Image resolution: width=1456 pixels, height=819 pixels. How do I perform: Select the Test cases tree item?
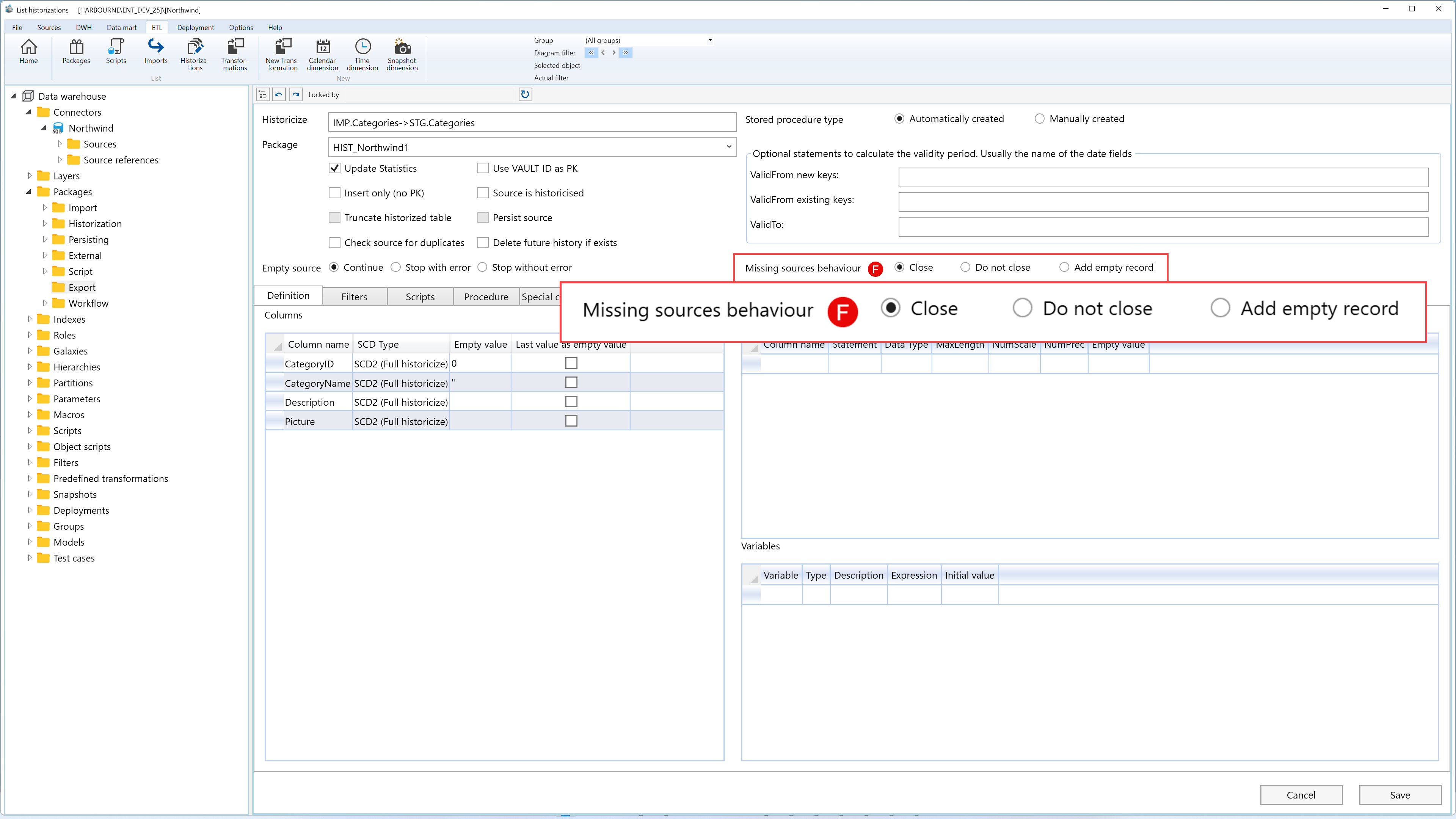point(74,558)
